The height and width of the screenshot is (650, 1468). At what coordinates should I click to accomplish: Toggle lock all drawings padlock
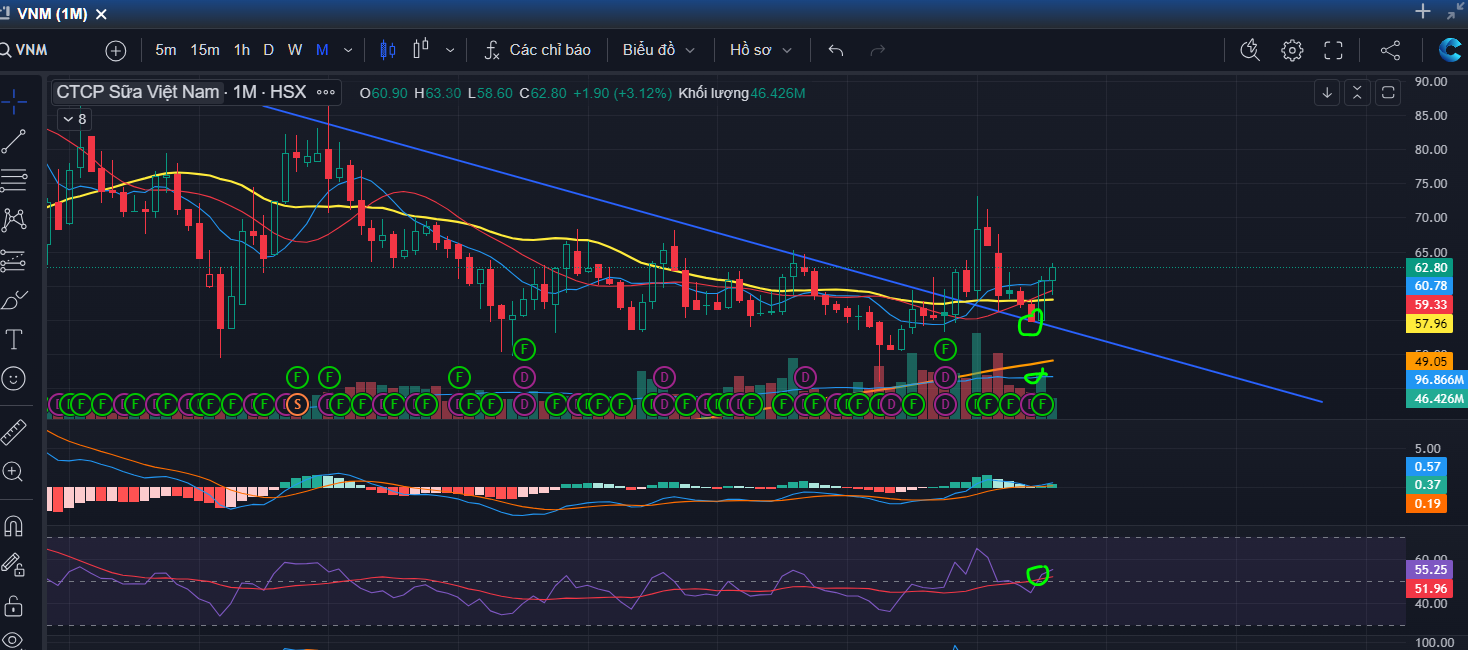(x=14, y=605)
